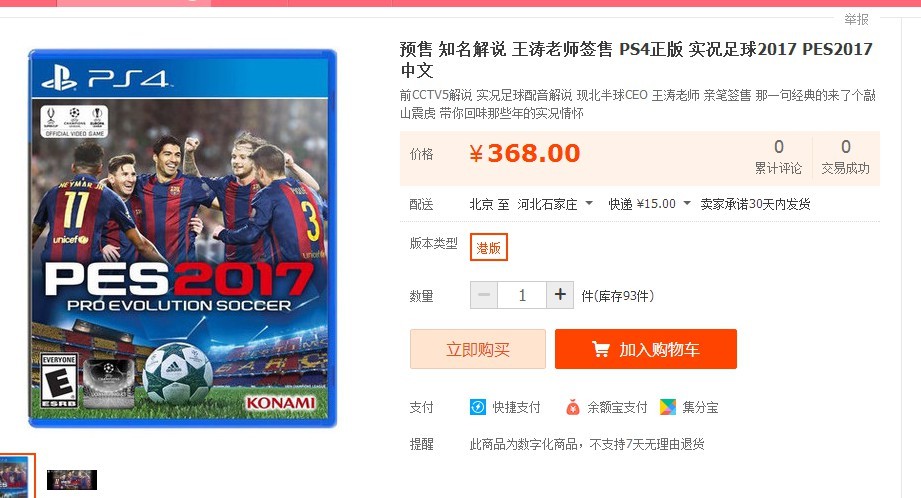Viewport: 921px width, 498px height.
Task: Open the 累计评论 reviews count
Action: [x=779, y=158]
